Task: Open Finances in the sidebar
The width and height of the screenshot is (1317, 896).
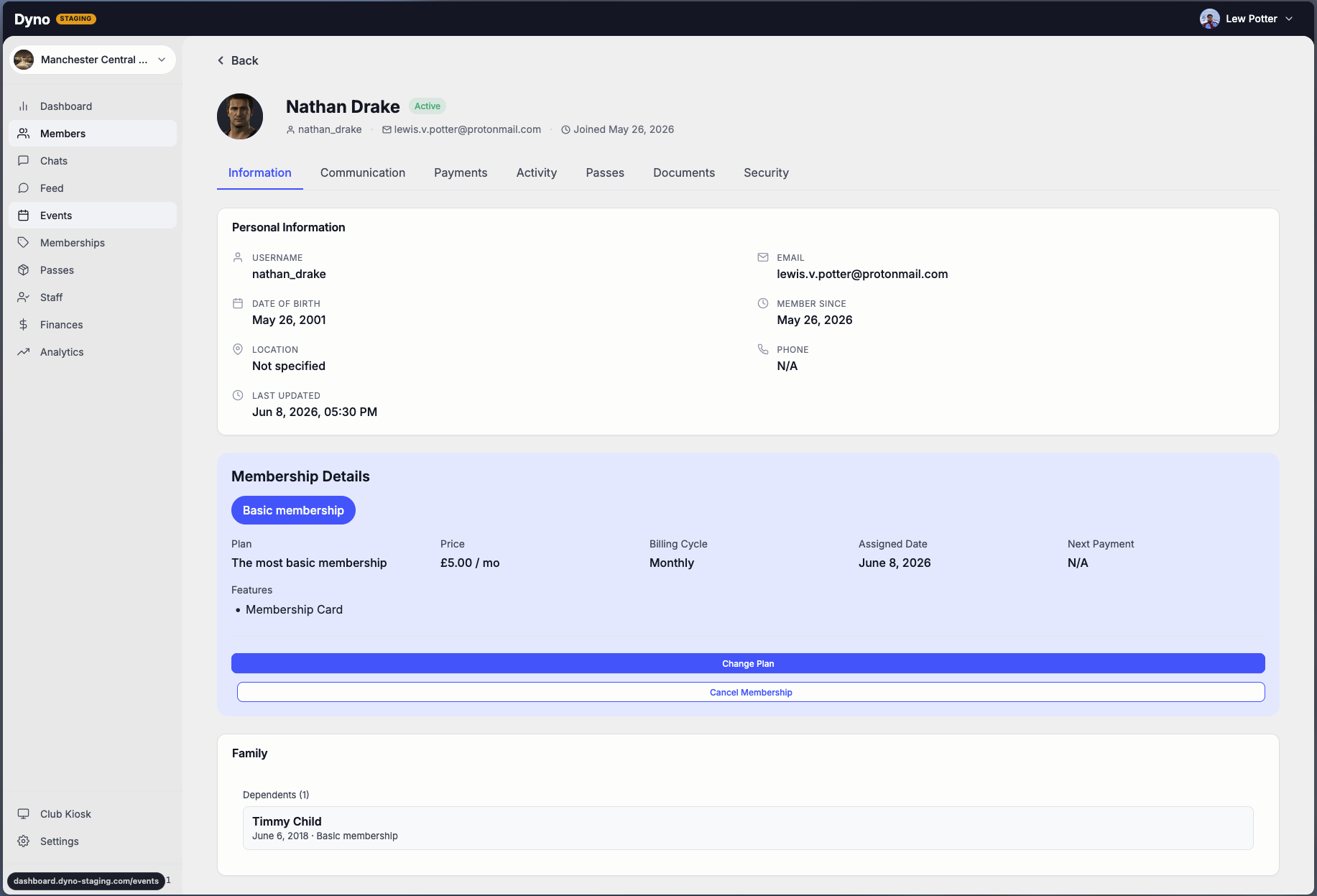Action: click(93, 325)
